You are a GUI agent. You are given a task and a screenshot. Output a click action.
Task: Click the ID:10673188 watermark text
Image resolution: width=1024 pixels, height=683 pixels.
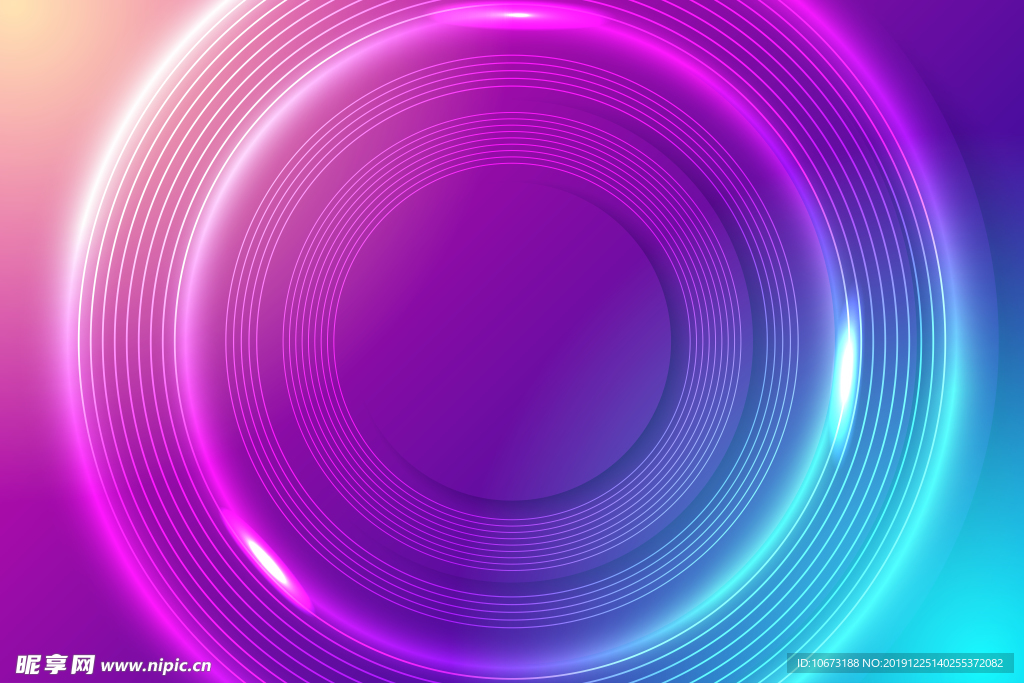827,663
